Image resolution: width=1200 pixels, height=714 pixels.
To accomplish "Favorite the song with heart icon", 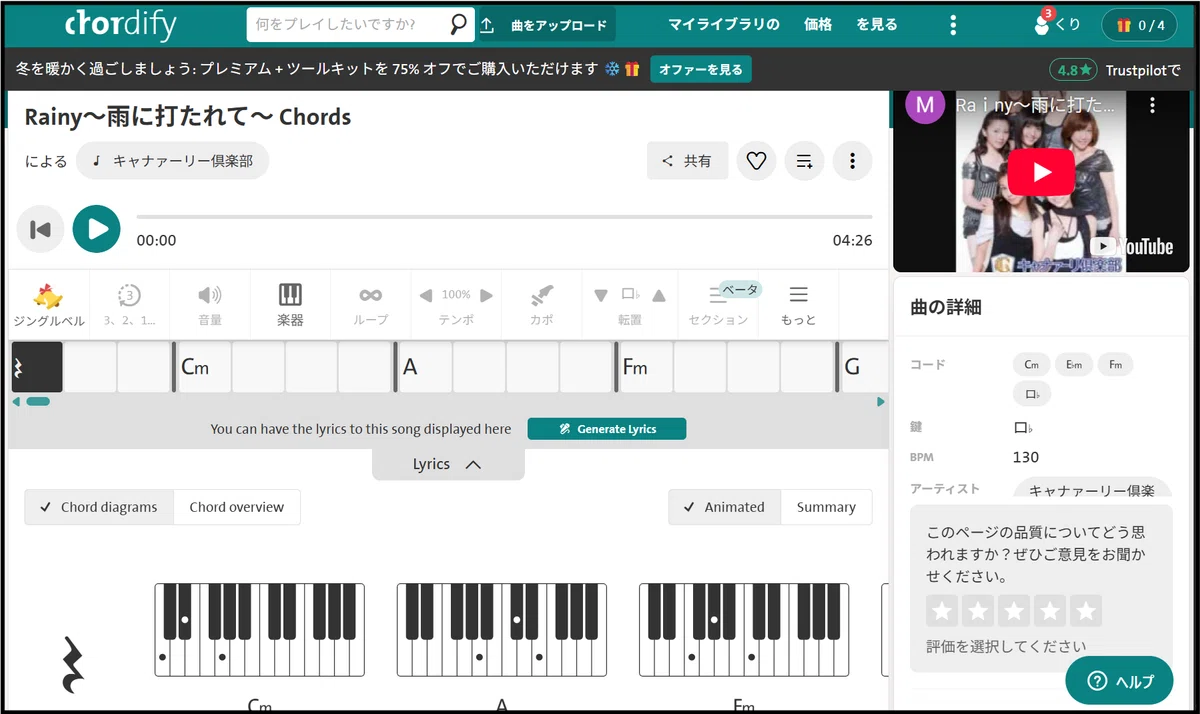I will pyautogui.click(x=756, y=160).
